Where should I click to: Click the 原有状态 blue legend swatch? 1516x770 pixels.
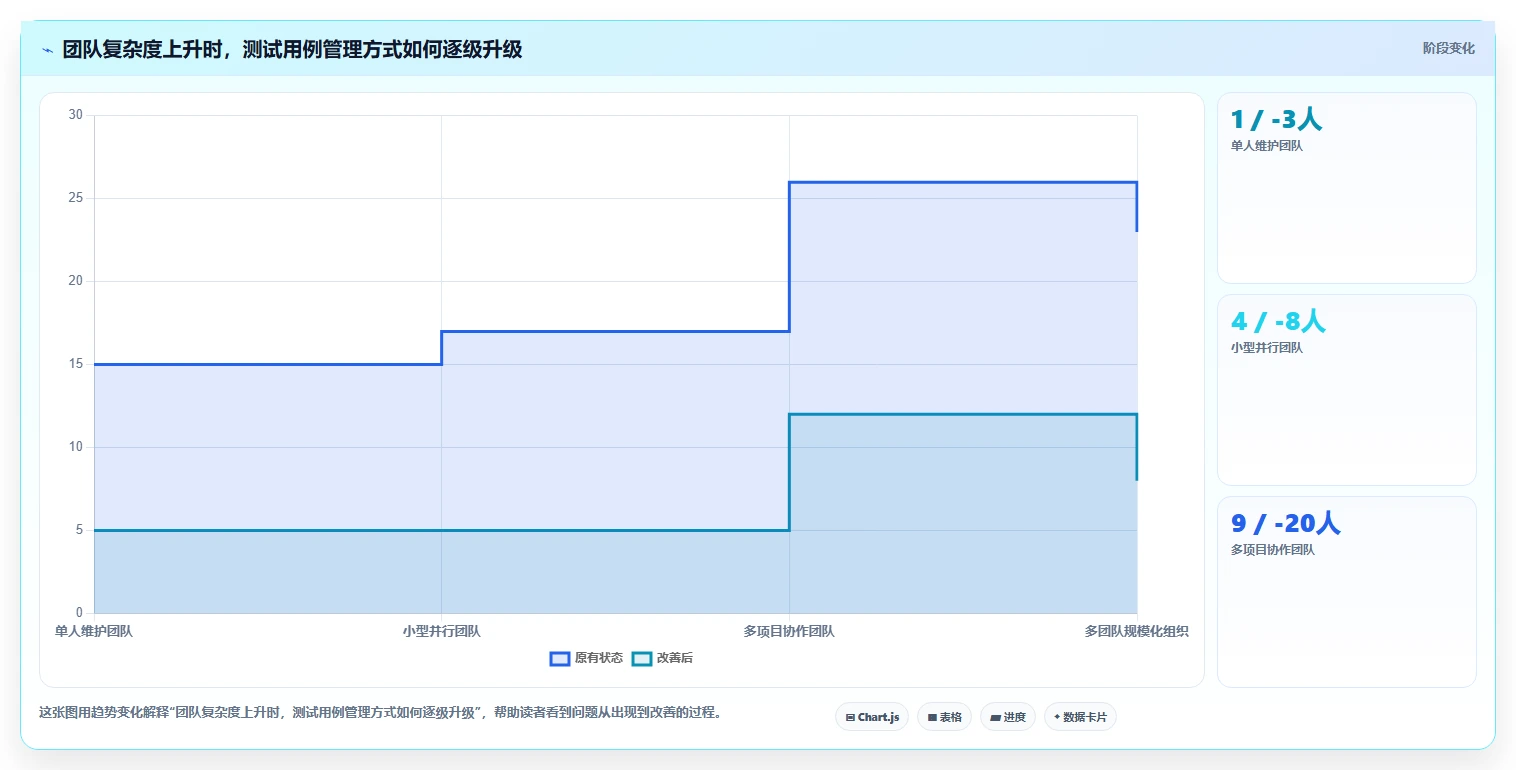tap(560, 658)
